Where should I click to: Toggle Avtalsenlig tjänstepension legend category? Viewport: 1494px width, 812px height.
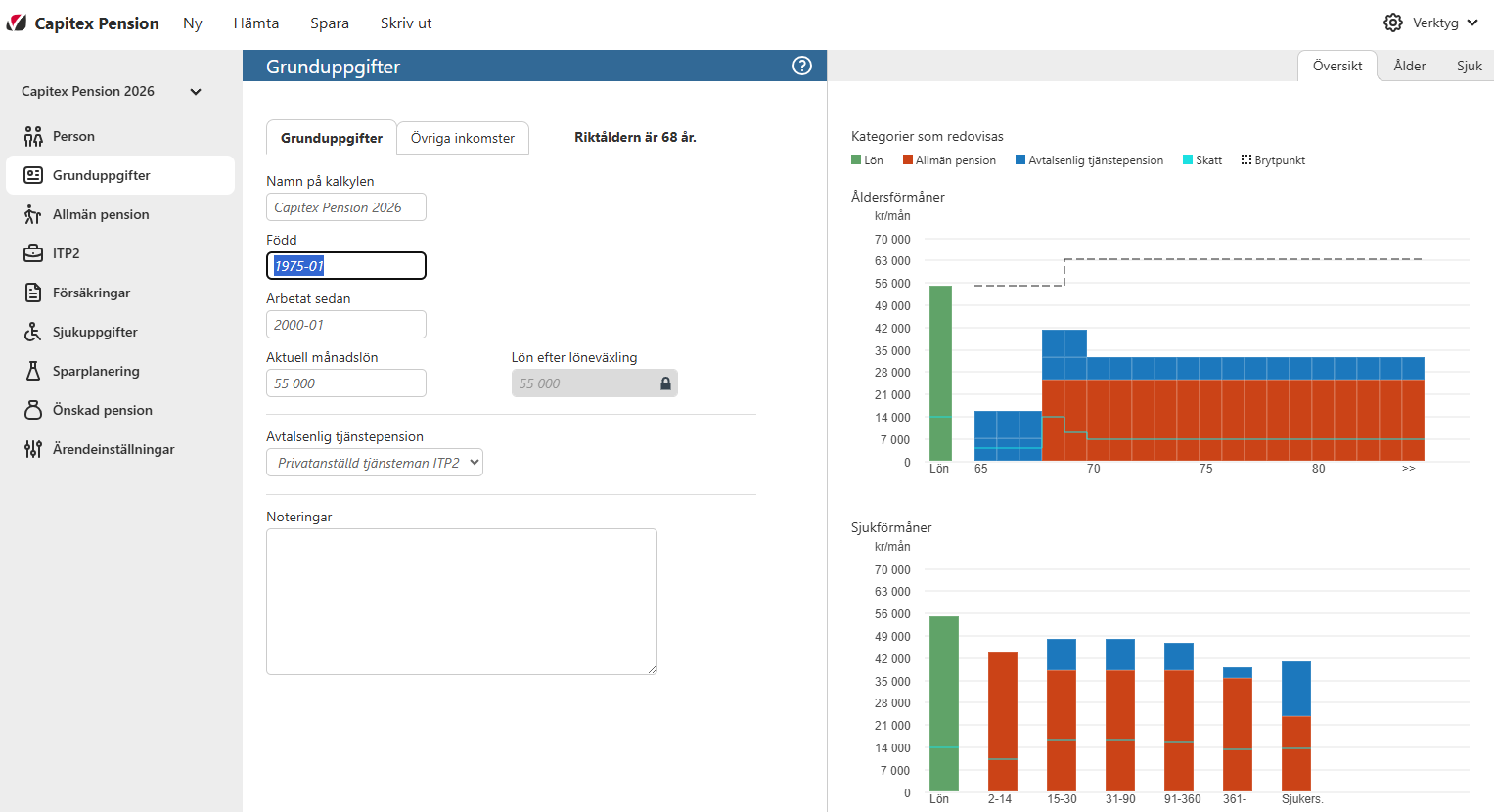[1089, 160]
